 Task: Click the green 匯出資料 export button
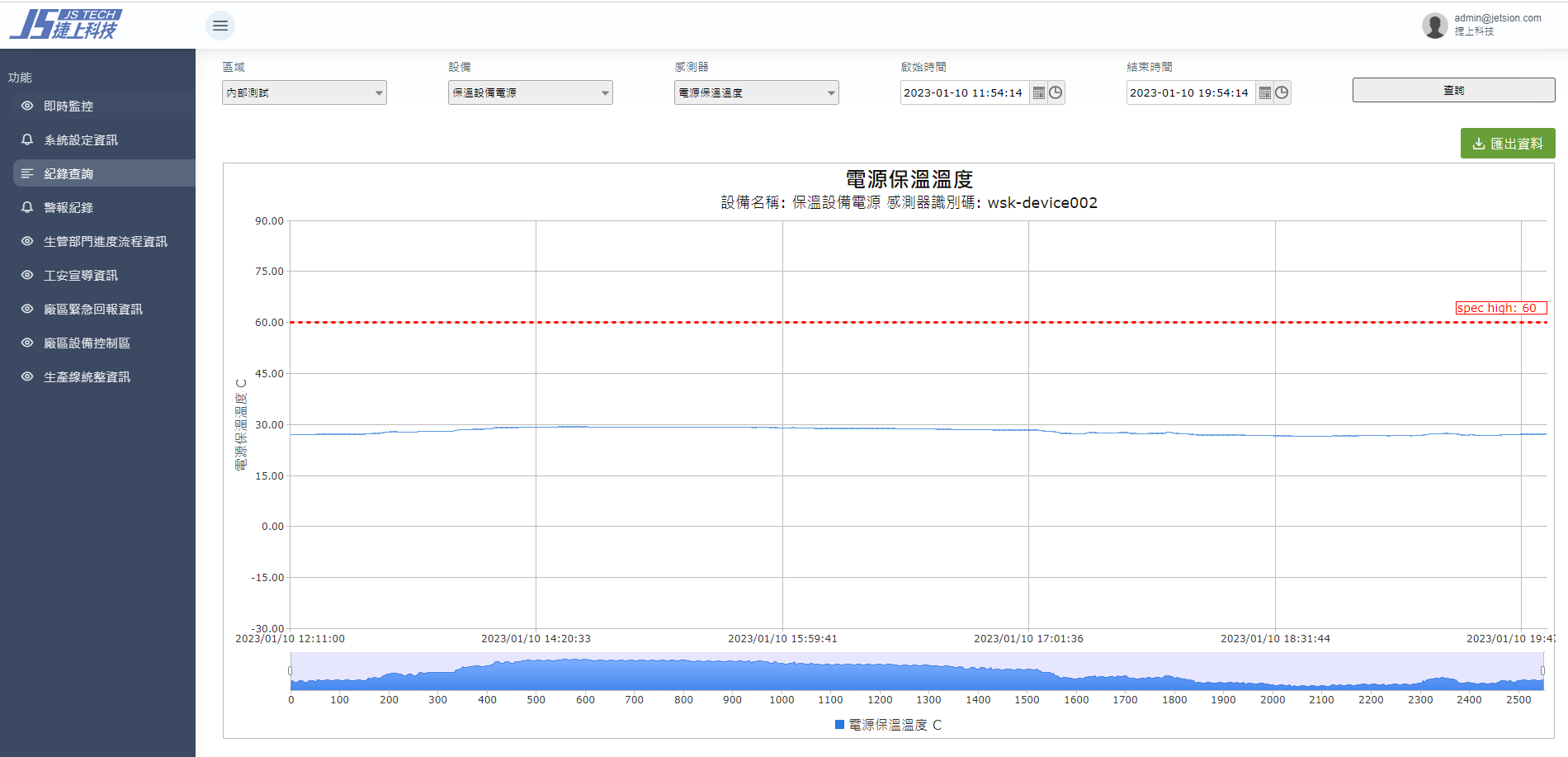[x=1507, y=144]
